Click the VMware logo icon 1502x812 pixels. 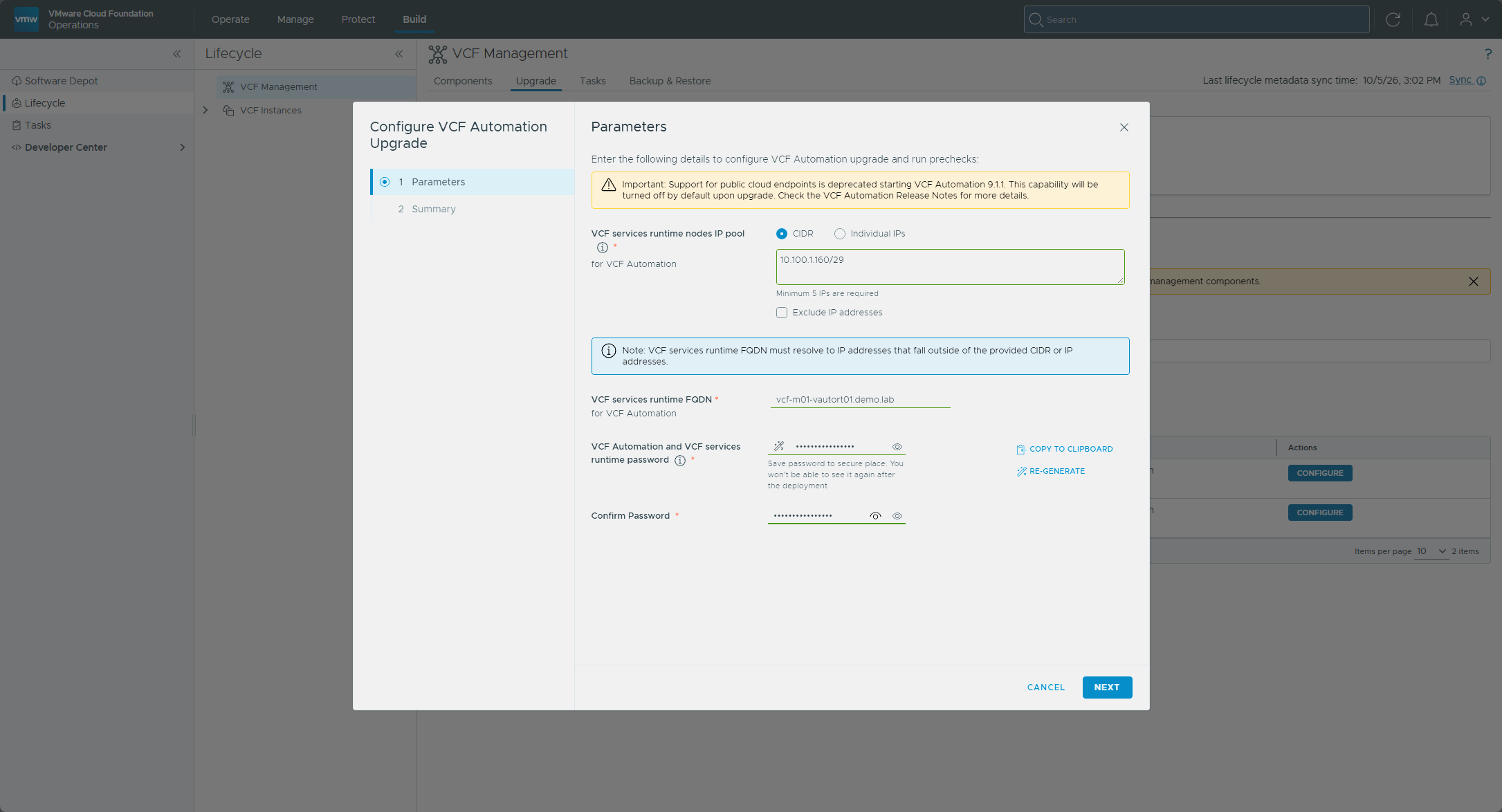point(26,19)
